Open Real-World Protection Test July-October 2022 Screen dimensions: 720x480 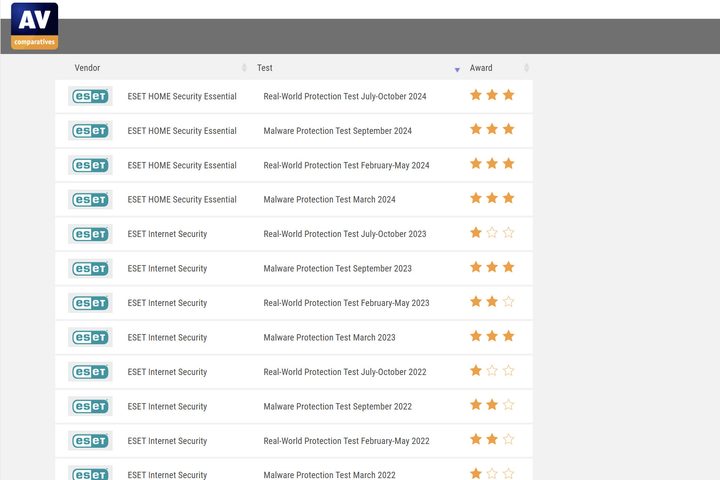(x=345, y=372)
